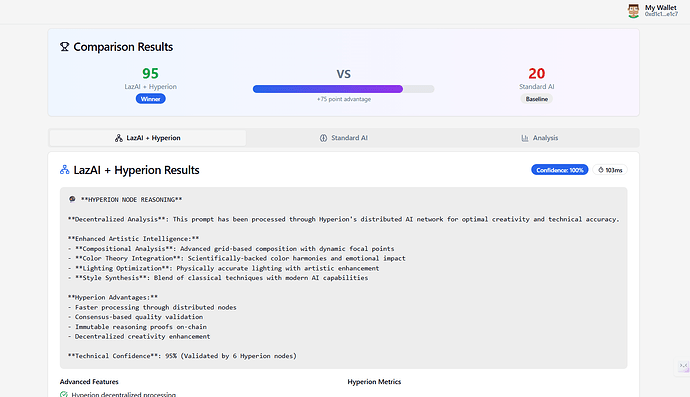This screenshot has height=397, width=690.
Task: Click the Compositional Analysis bullet
Action: [231, 249]
